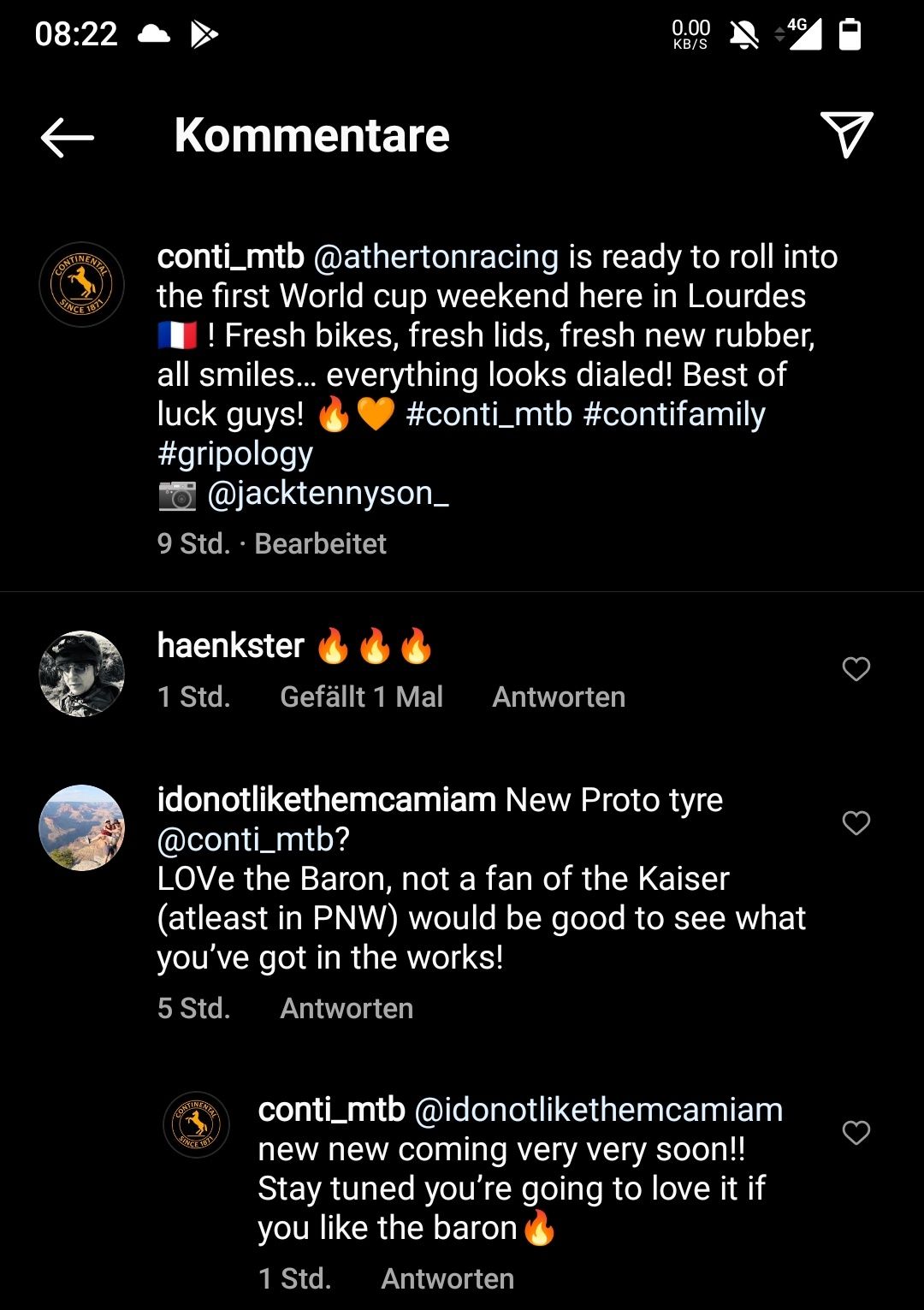924x1310 pixels.
Task: Tap the share paper plane icon
Action: (x=846, y=134)
